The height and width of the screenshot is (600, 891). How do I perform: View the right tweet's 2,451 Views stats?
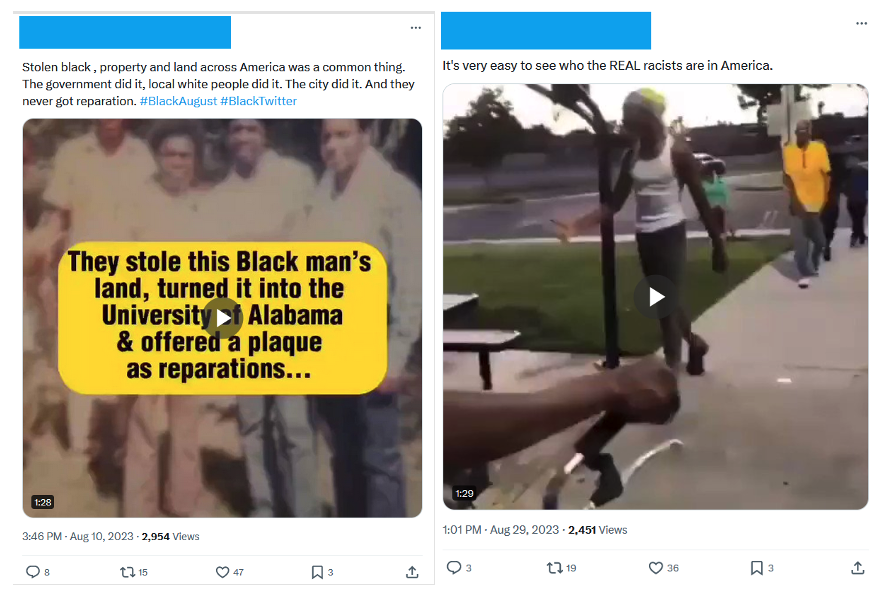tap(598, 530)
